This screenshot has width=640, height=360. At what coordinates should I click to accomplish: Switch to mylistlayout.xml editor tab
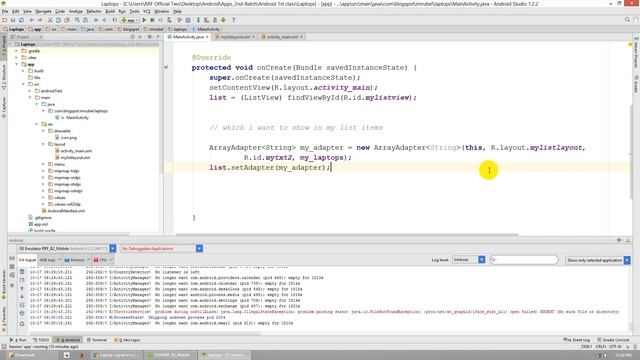tap(235, 37)
